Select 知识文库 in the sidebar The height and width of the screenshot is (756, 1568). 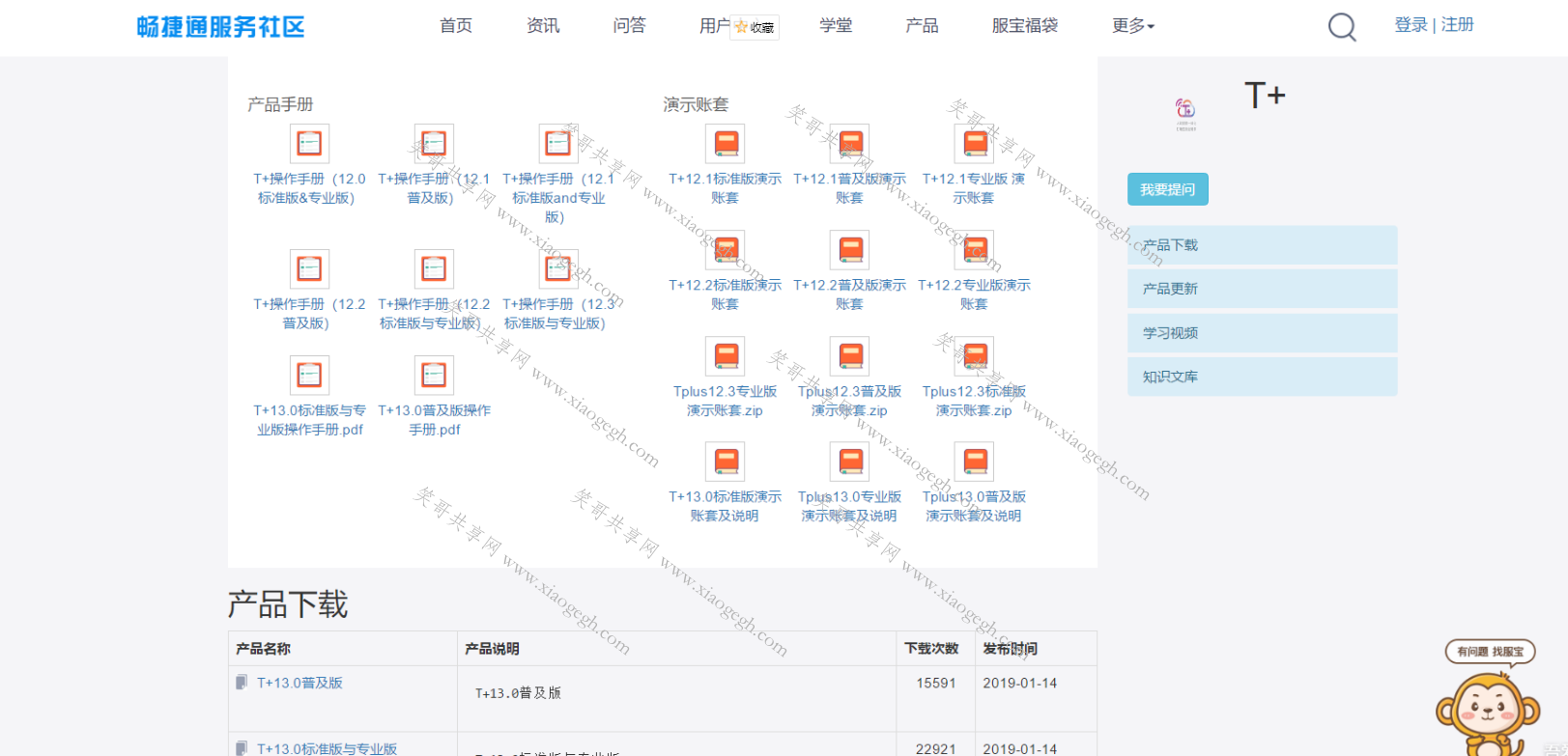[1262, 377]
